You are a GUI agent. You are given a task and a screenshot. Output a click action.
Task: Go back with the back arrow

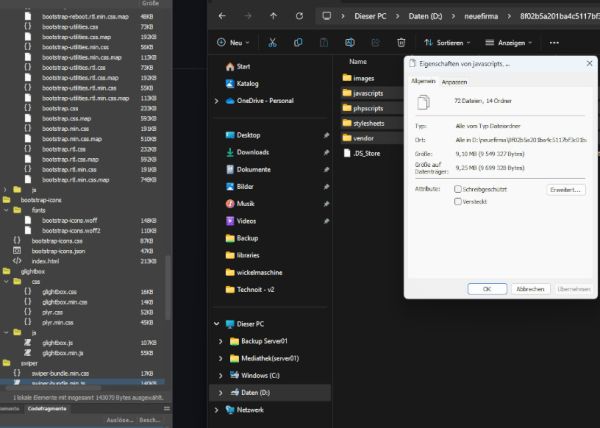click(x=221, y=17)
